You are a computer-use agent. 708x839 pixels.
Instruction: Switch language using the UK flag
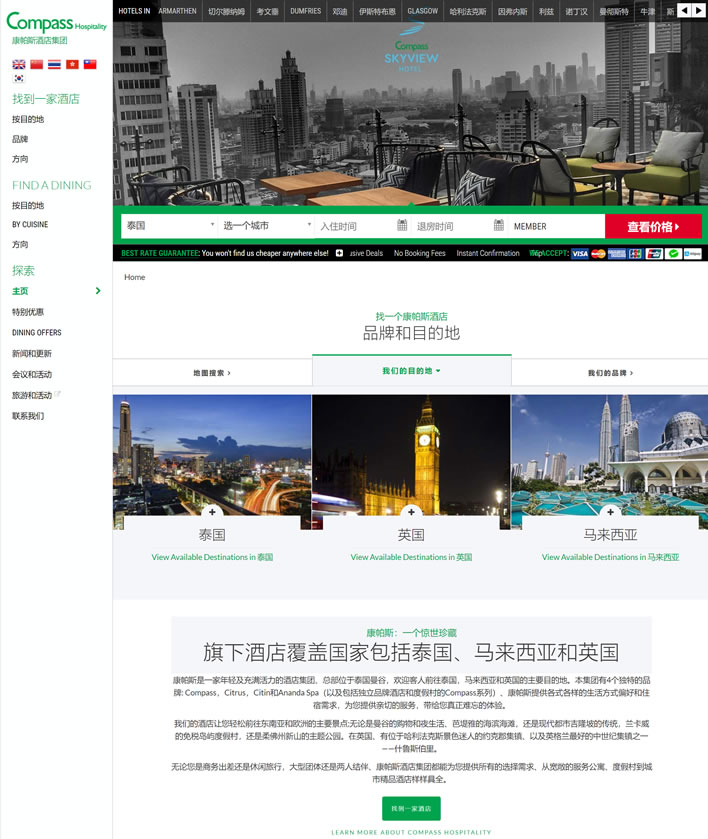point(19,64)
